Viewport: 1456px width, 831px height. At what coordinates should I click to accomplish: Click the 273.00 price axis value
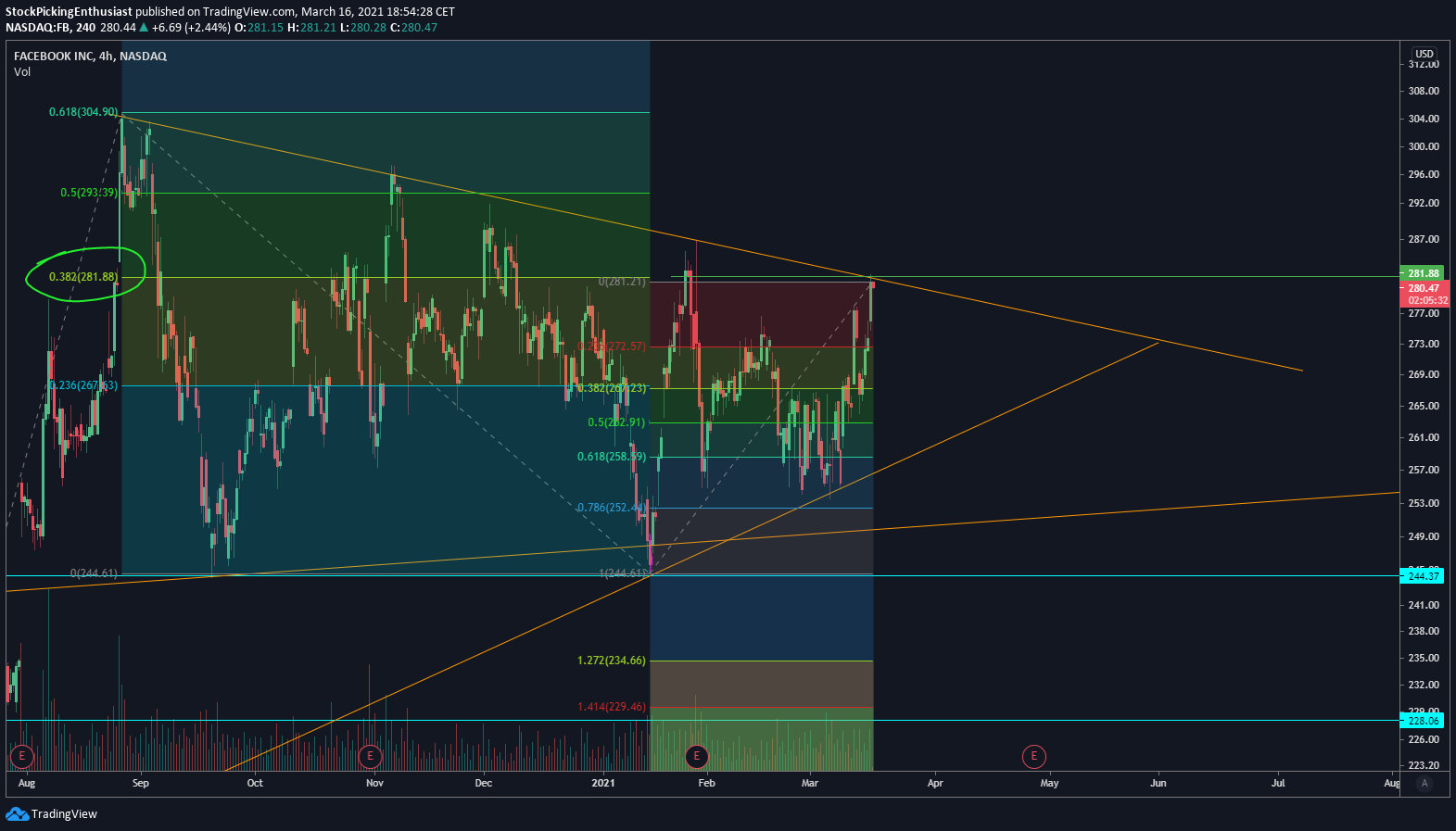[x=1424, y=344]
